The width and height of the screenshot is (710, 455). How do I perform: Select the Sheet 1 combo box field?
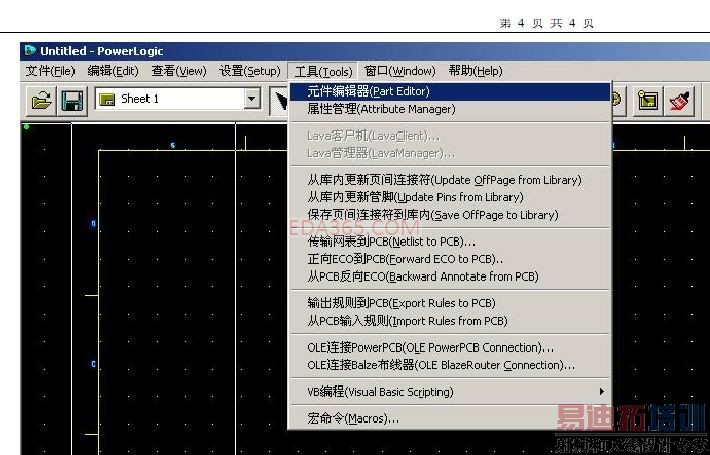tap(178, 99)
